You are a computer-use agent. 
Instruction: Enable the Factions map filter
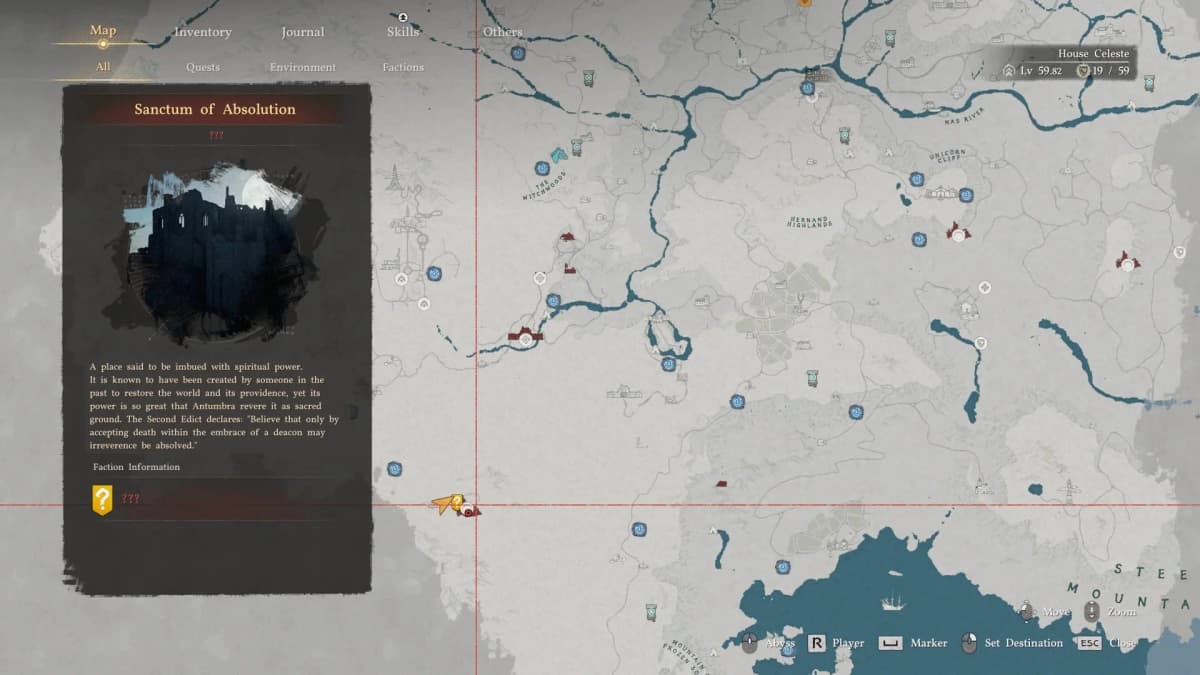click(x=403, y=67)
